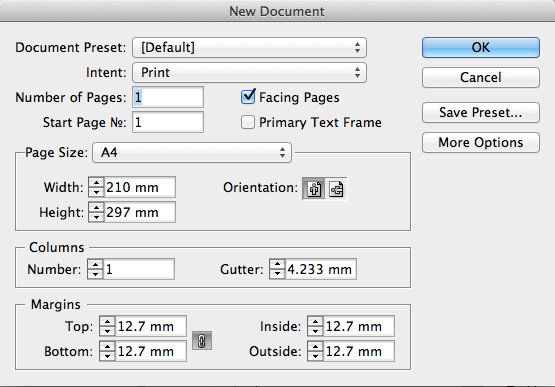Increase Outside margin with up arrow
The image size is (555, 387).
click(x=315, y=346)
